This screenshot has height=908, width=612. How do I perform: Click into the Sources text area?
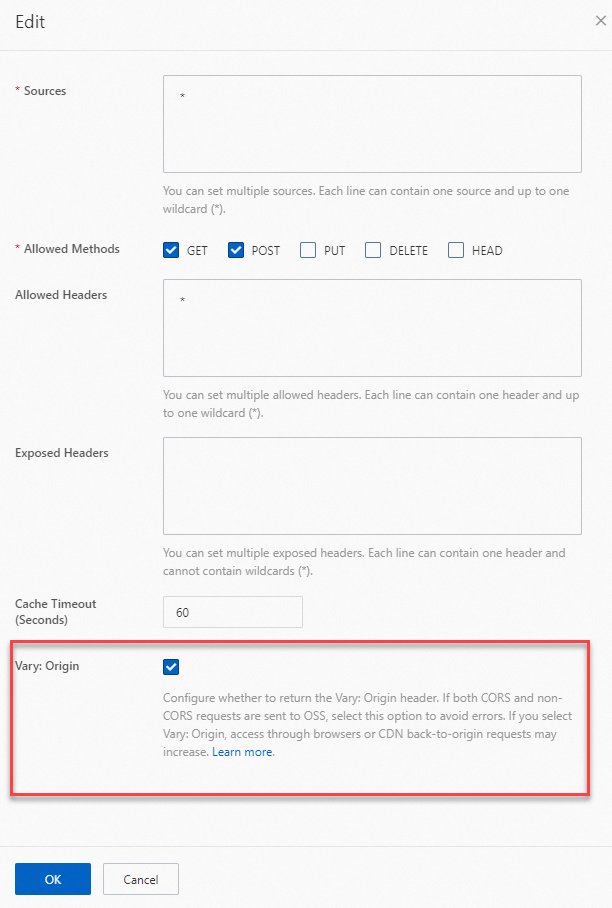point(372,124)
